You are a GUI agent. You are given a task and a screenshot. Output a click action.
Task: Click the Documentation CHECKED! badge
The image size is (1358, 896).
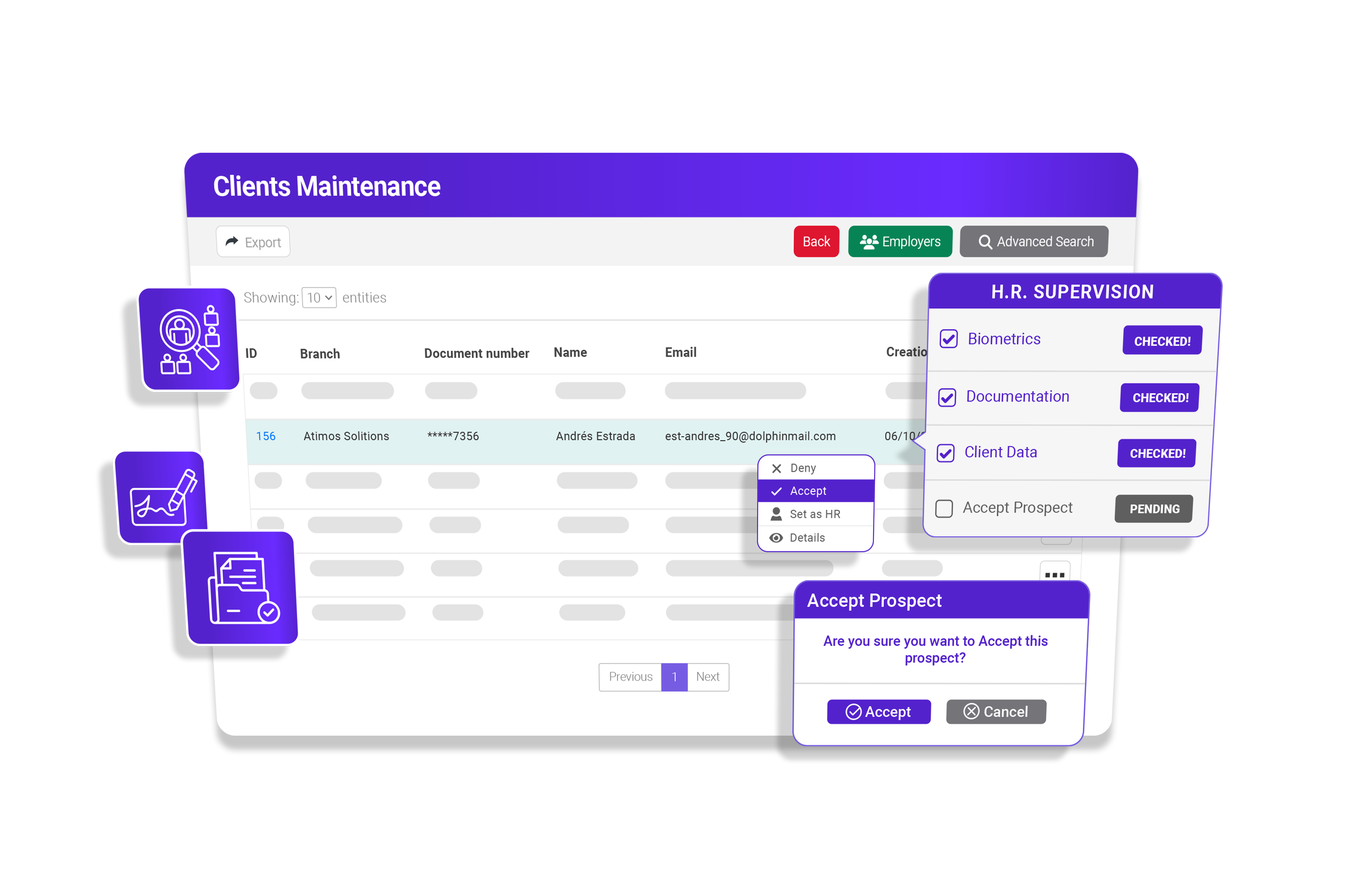(1160, 398)
